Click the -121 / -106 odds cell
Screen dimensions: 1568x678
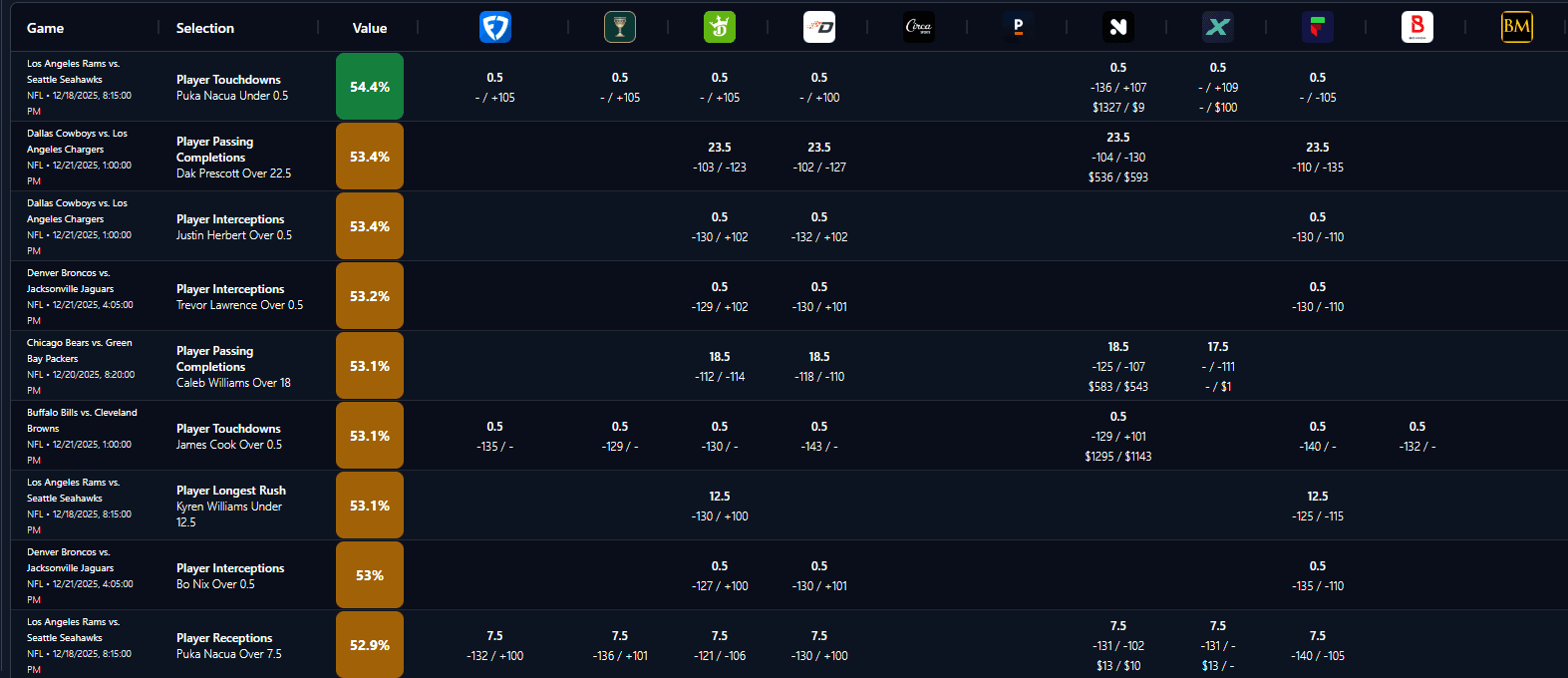720,656
